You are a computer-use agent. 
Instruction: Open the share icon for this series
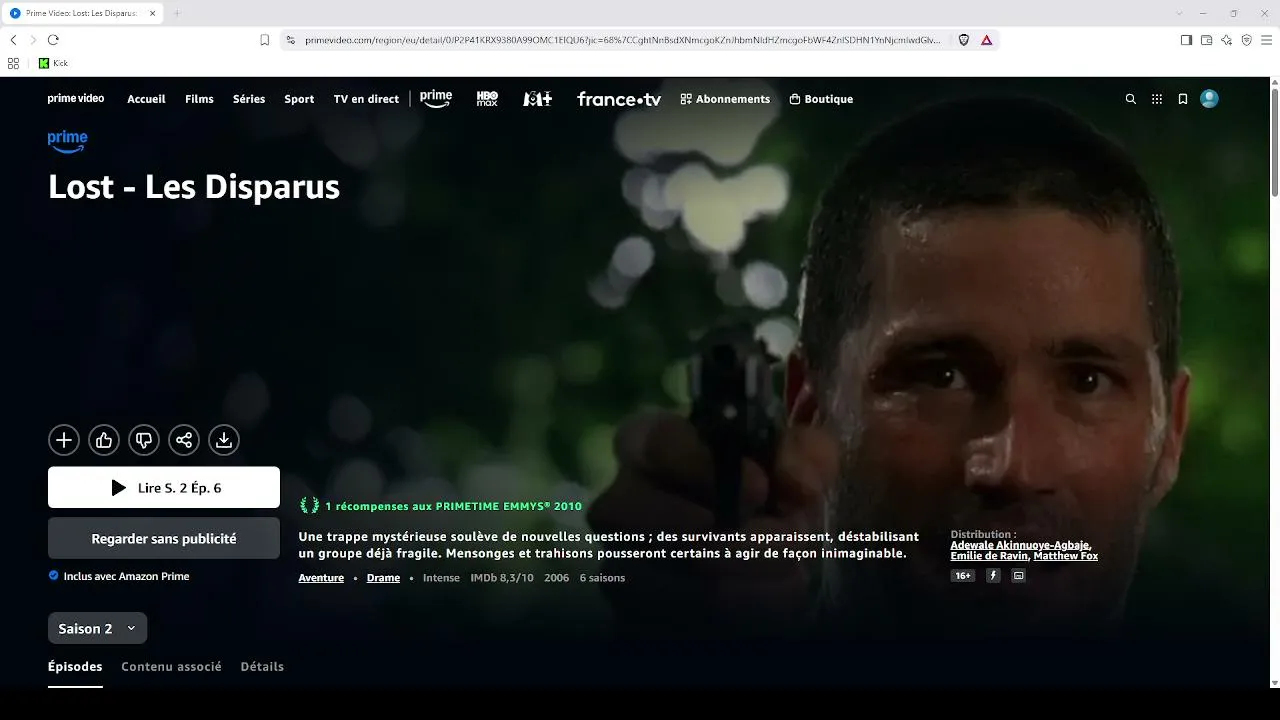tap(184, 440)
